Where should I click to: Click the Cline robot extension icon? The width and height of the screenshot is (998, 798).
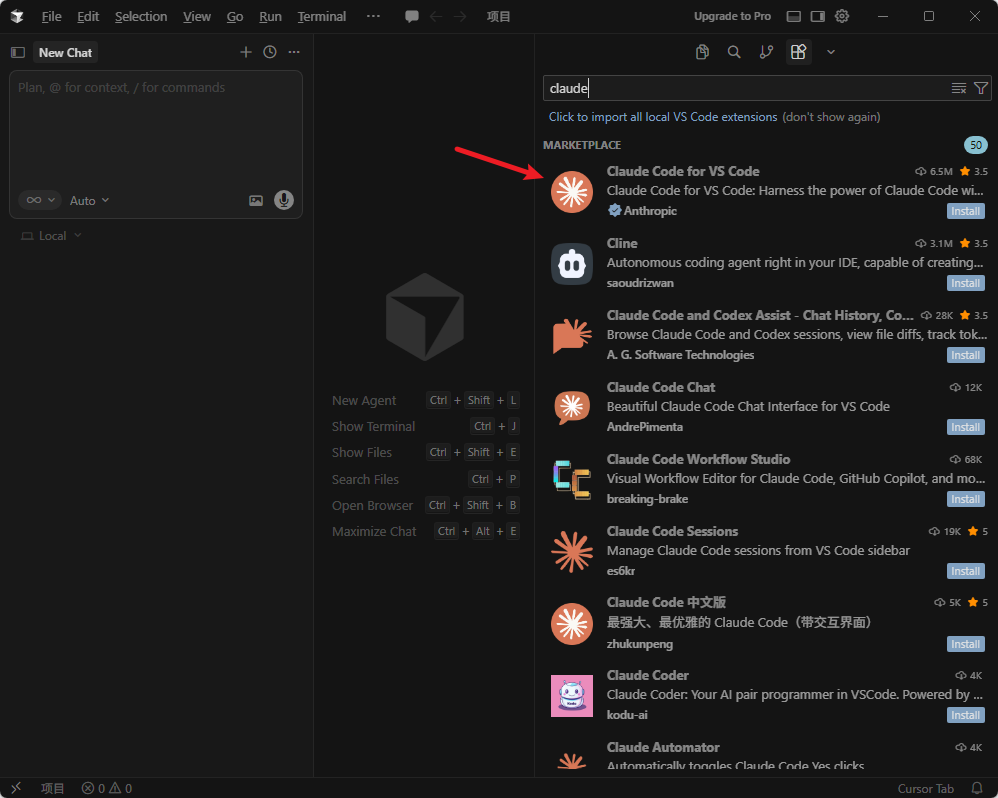point(572,263)
